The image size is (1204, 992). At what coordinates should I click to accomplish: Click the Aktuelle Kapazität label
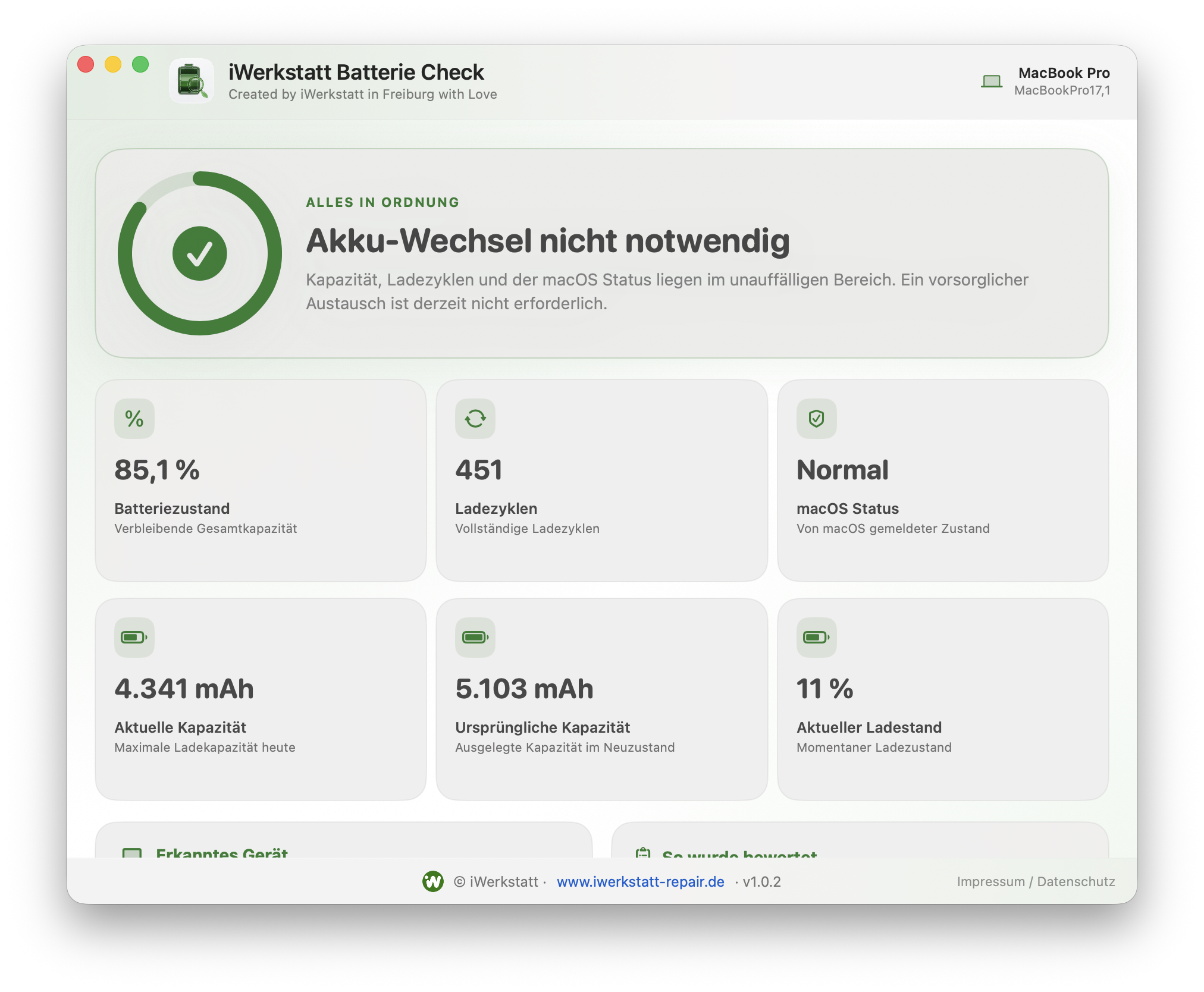pyautogui.click(x=180, y=727)
